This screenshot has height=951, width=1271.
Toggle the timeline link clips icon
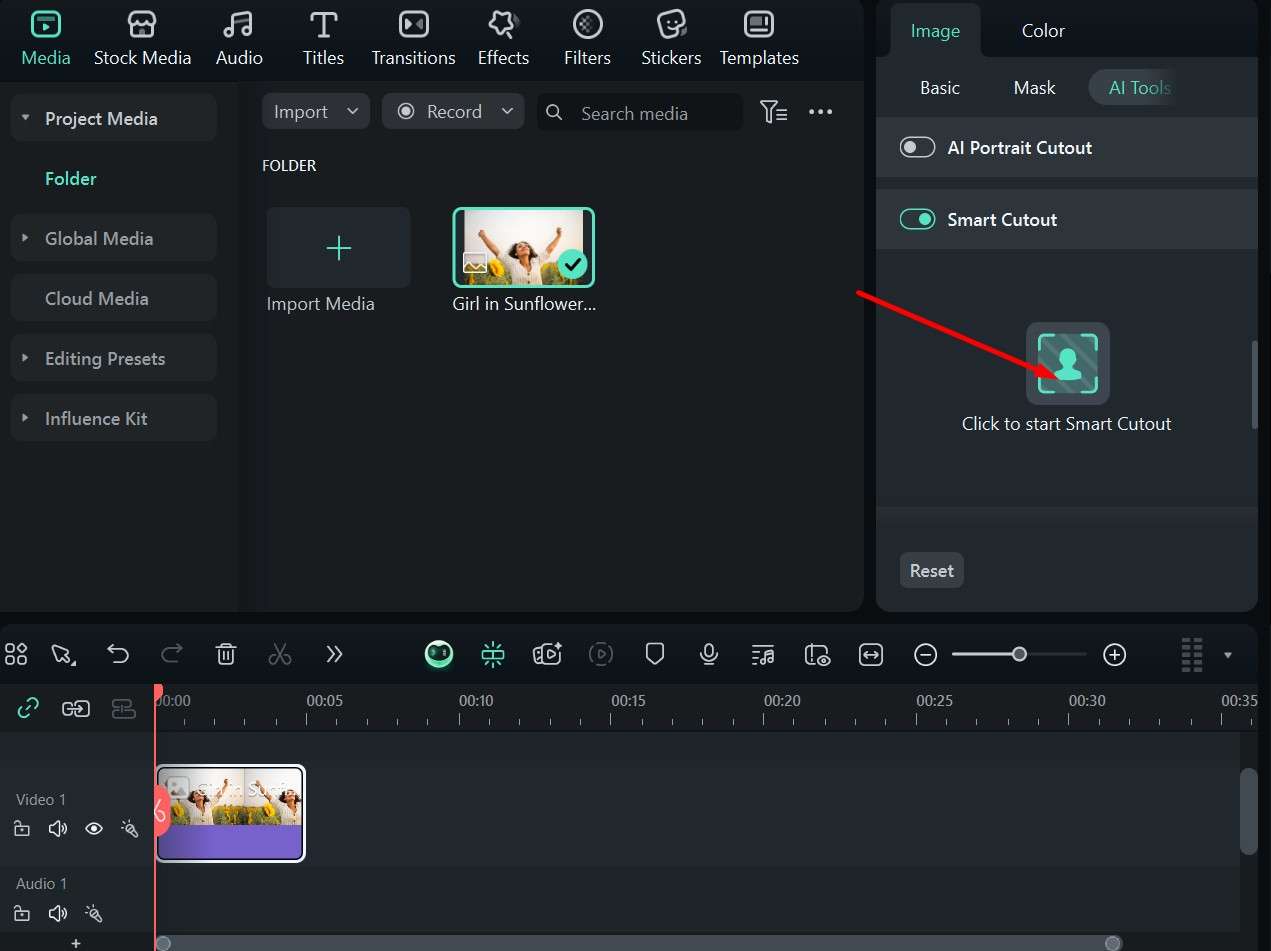pos(29,708)
